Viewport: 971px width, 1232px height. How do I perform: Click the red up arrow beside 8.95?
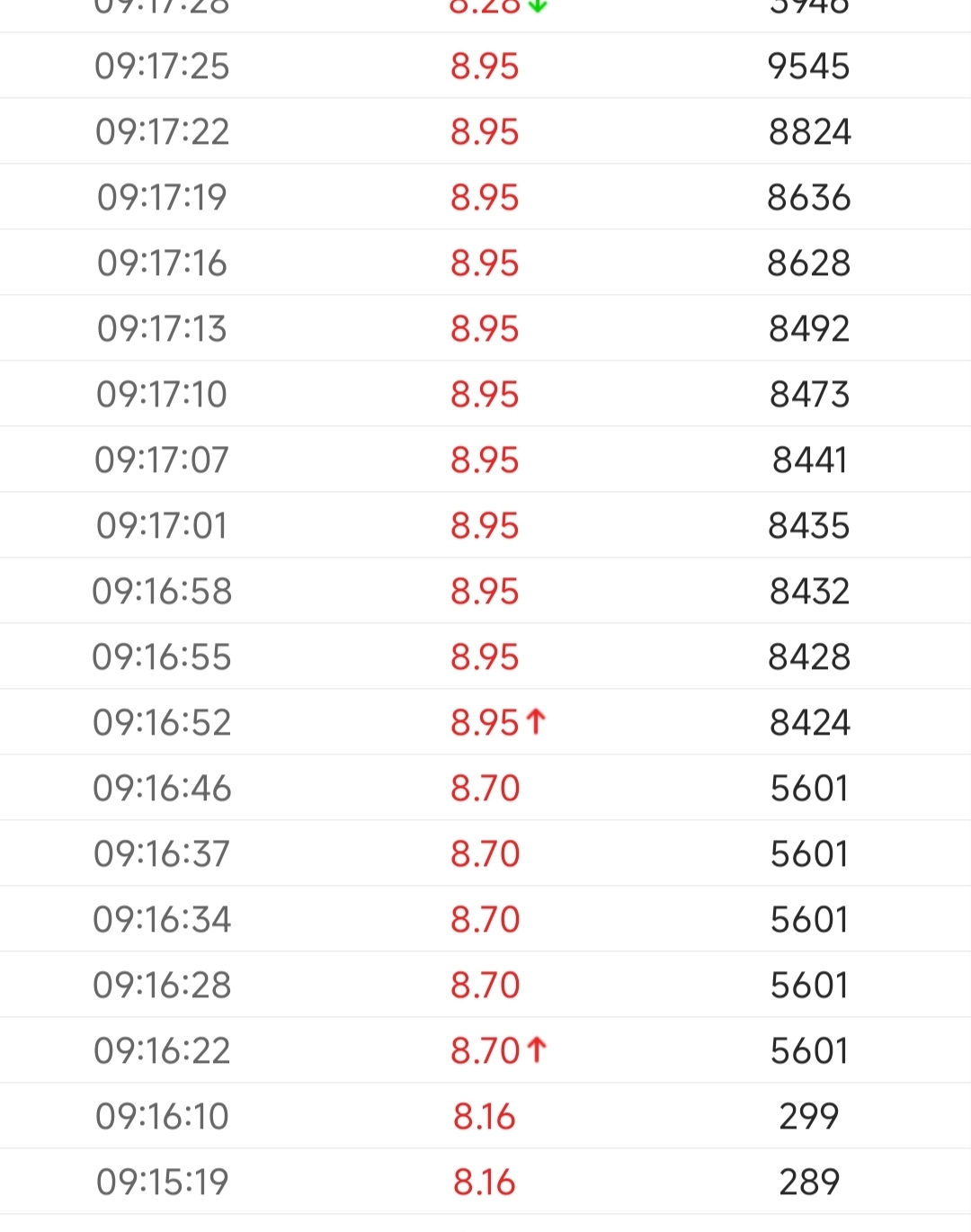click(536, 721)
